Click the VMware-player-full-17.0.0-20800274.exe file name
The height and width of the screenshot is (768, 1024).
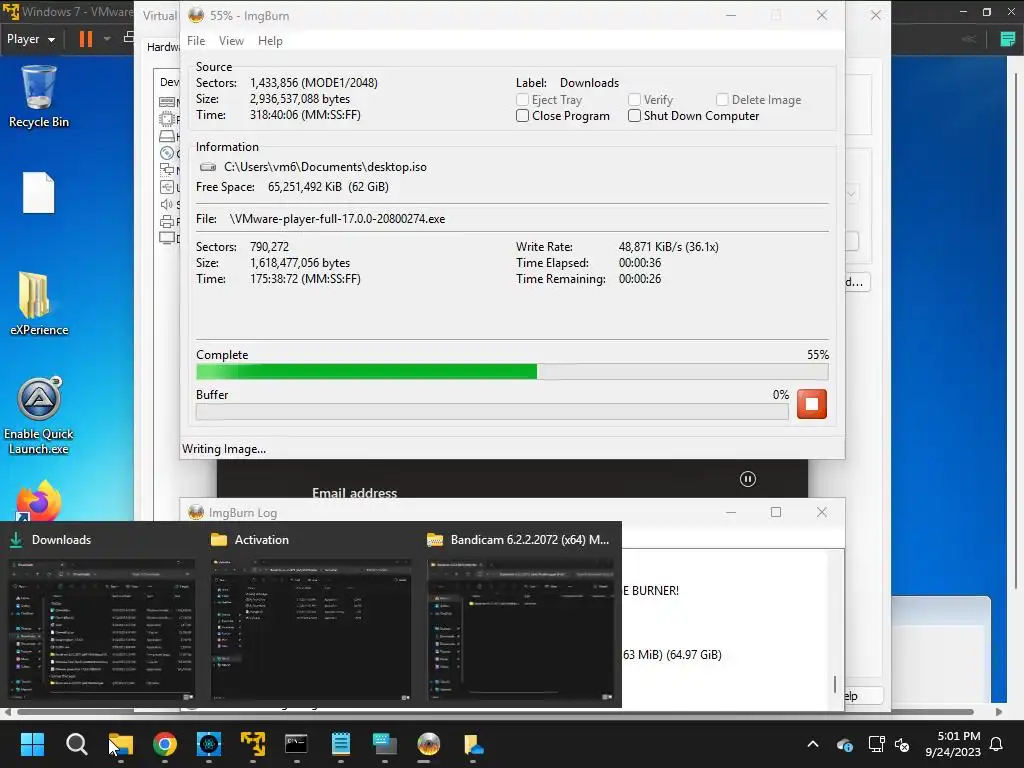click(337, 219)
